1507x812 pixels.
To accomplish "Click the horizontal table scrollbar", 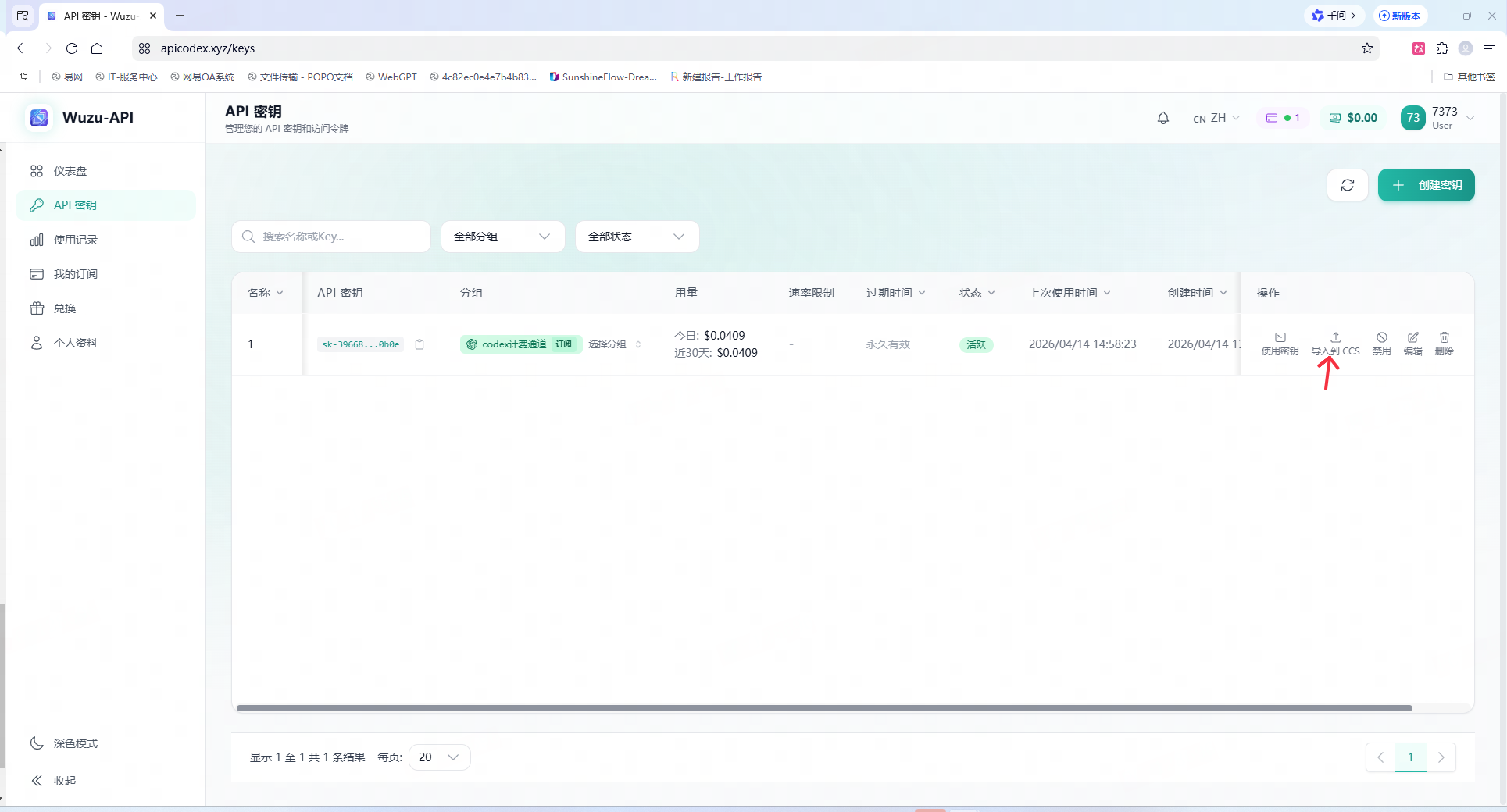I will click(824, 708).
